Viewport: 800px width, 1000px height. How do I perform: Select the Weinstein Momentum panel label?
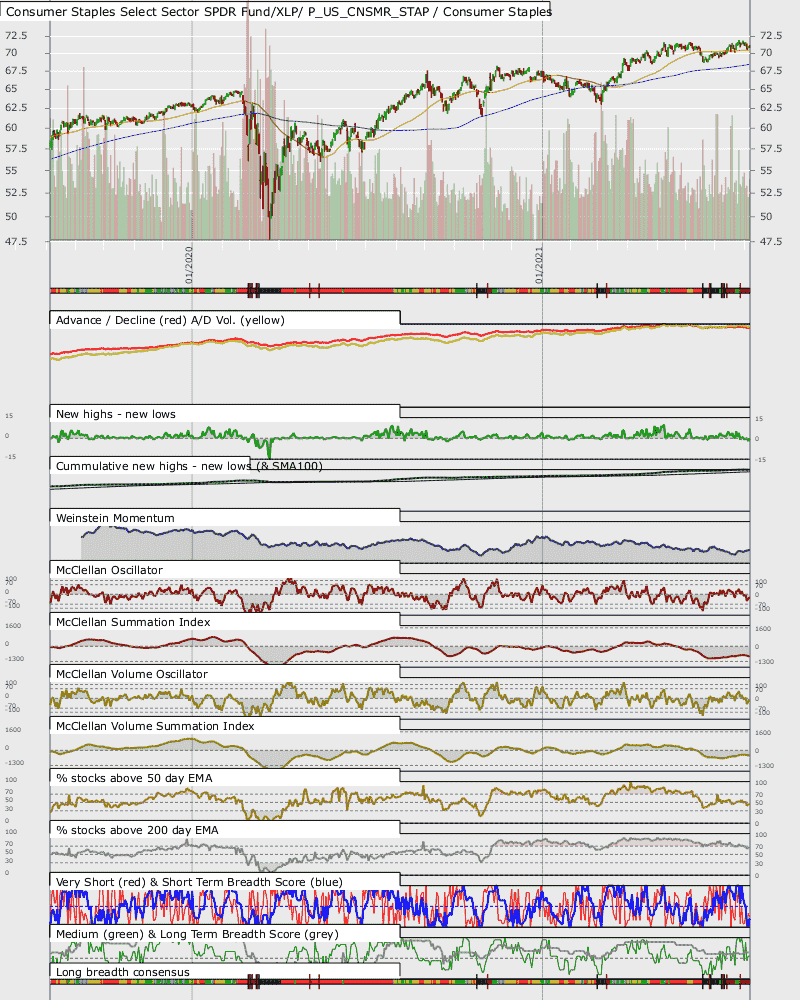coord(115,518)
